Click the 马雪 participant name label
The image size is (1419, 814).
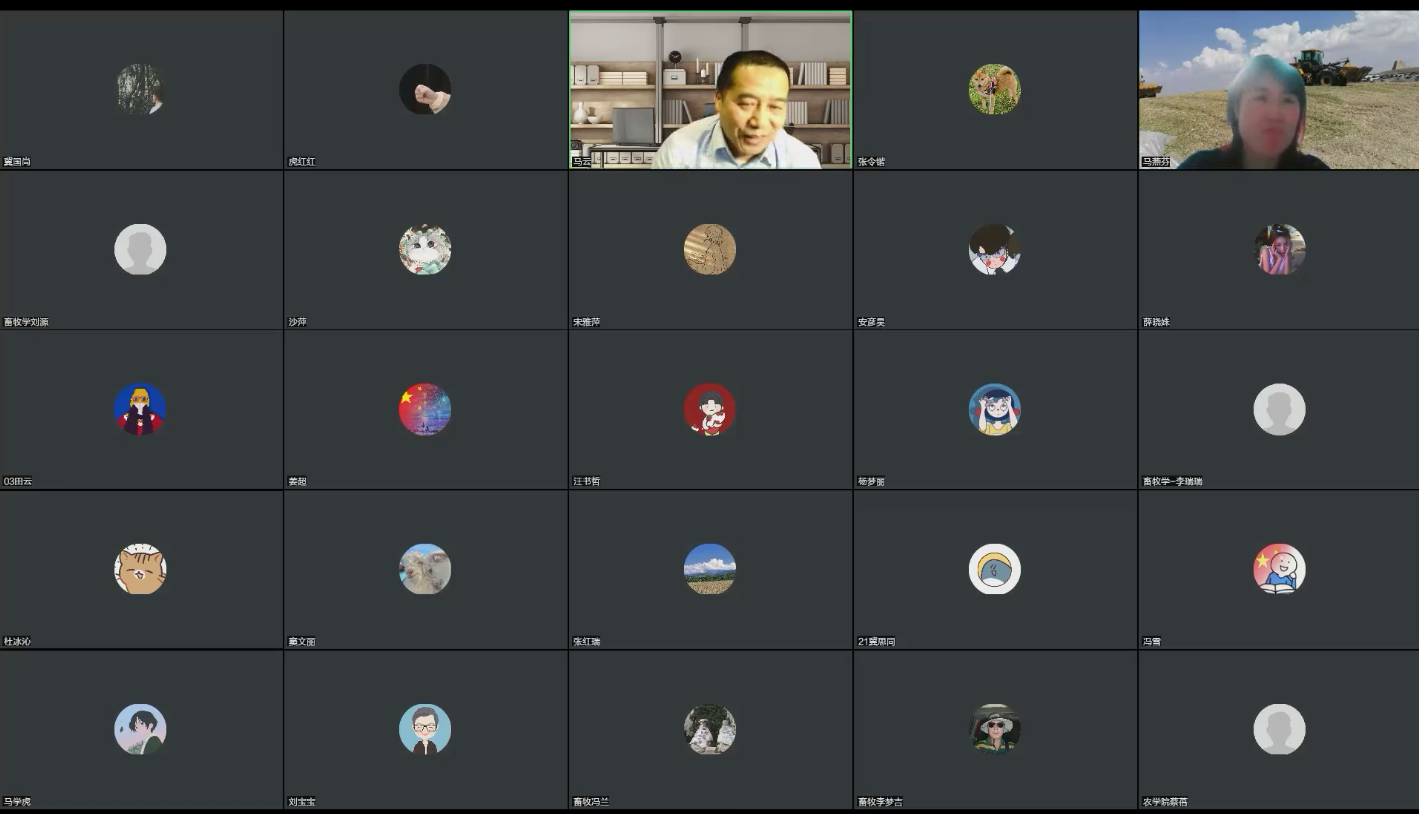(1152, 642)
